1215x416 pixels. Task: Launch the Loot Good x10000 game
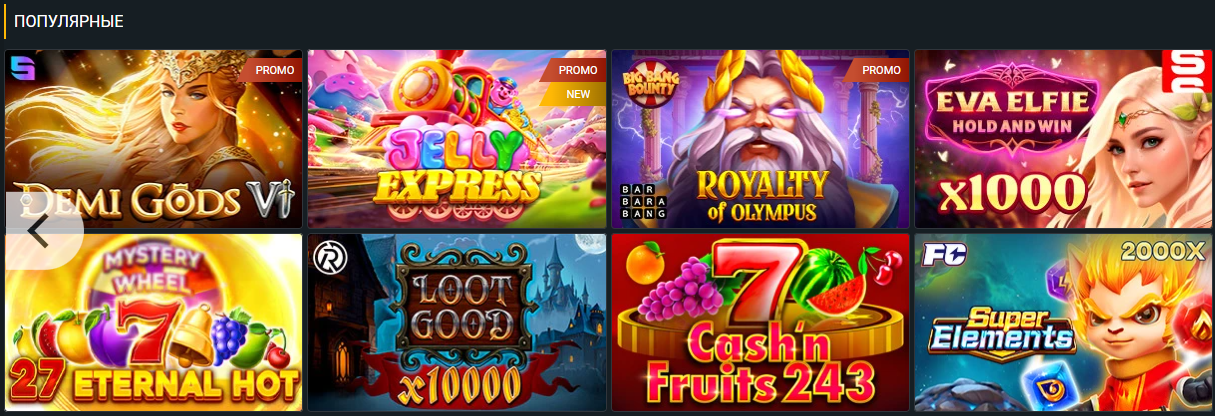456,322
